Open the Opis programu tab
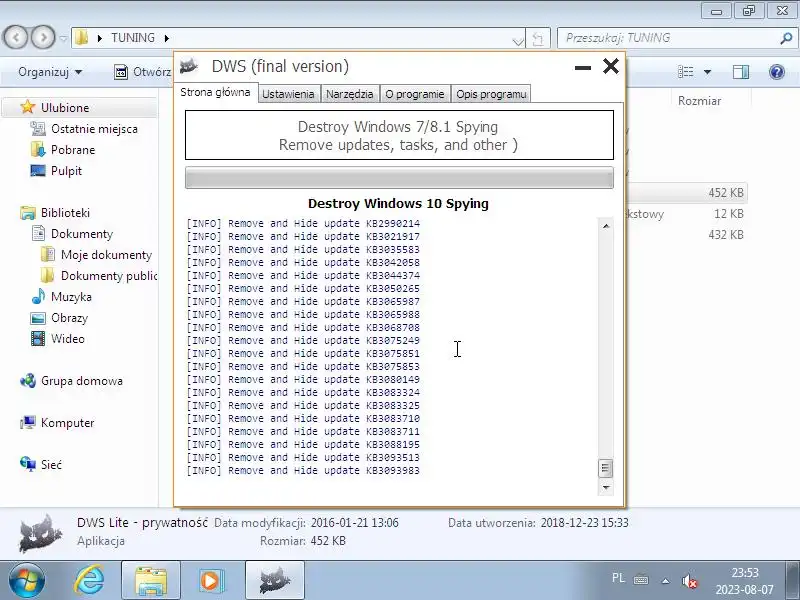Viewport: 800px width, 600px height. (491, 94)
